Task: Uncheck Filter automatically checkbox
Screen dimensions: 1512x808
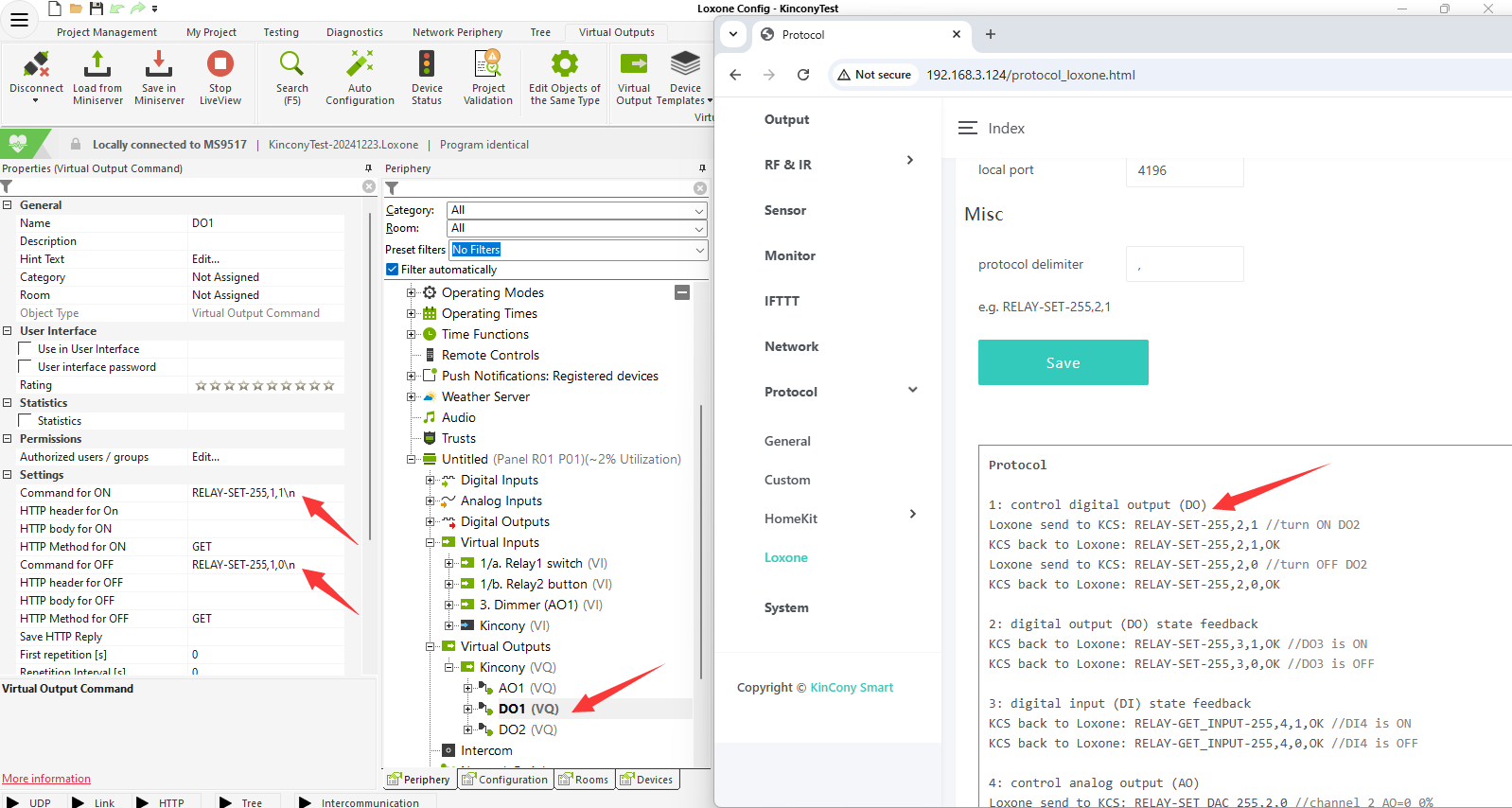Action: click(392, 270)
